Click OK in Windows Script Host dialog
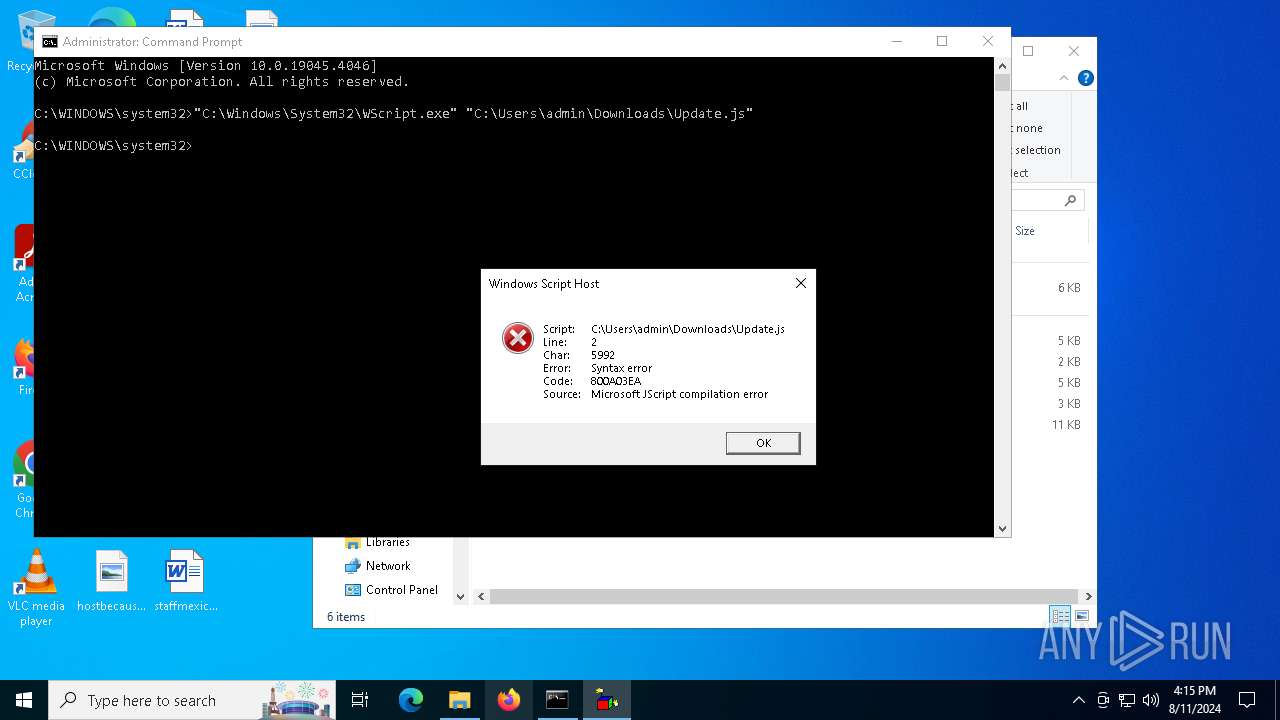This screenshot has height=720, width=1280. (x=763, y=443)
